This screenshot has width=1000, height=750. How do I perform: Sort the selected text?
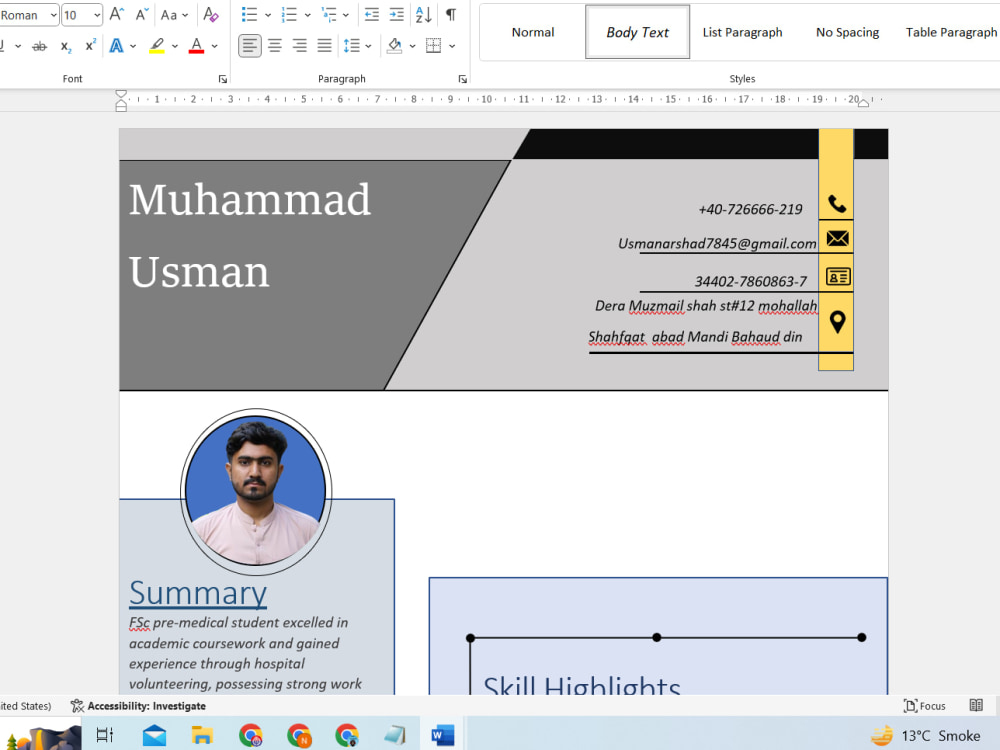tap(423, 15)
